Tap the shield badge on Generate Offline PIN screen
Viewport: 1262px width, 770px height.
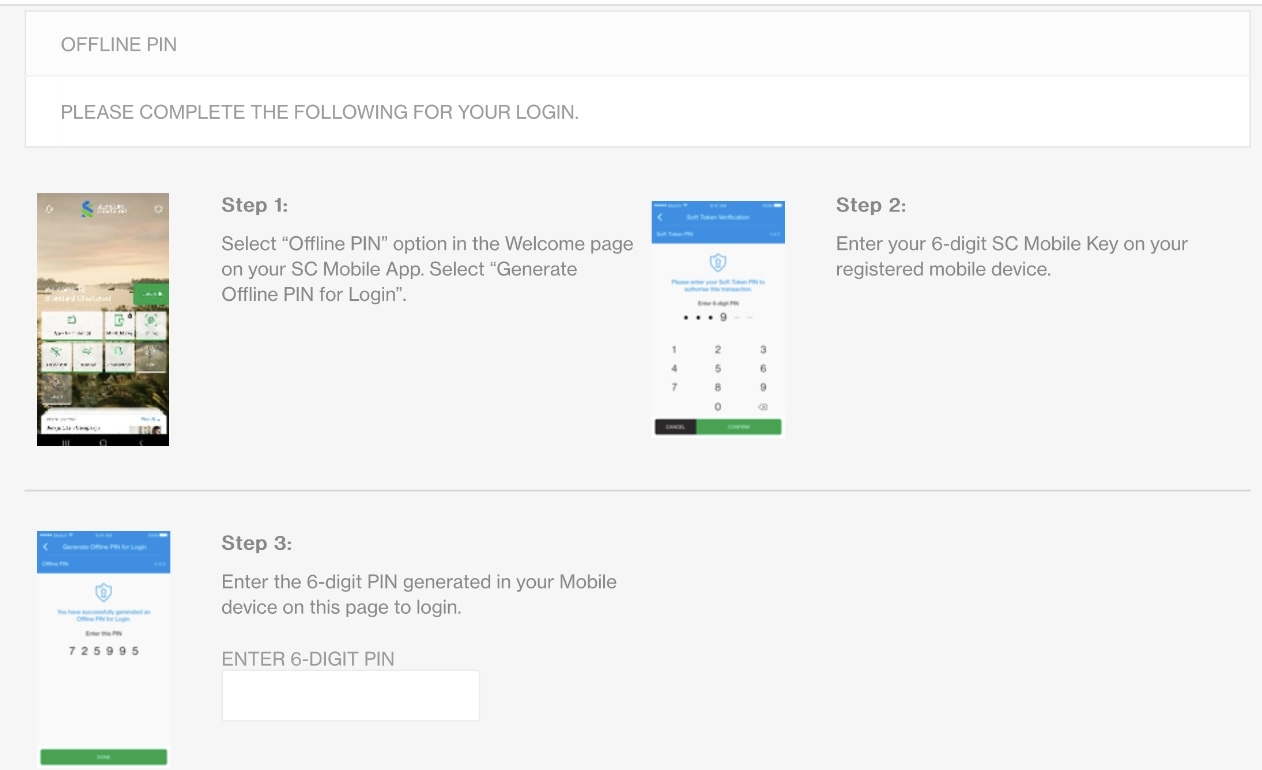tap(103, 591)
